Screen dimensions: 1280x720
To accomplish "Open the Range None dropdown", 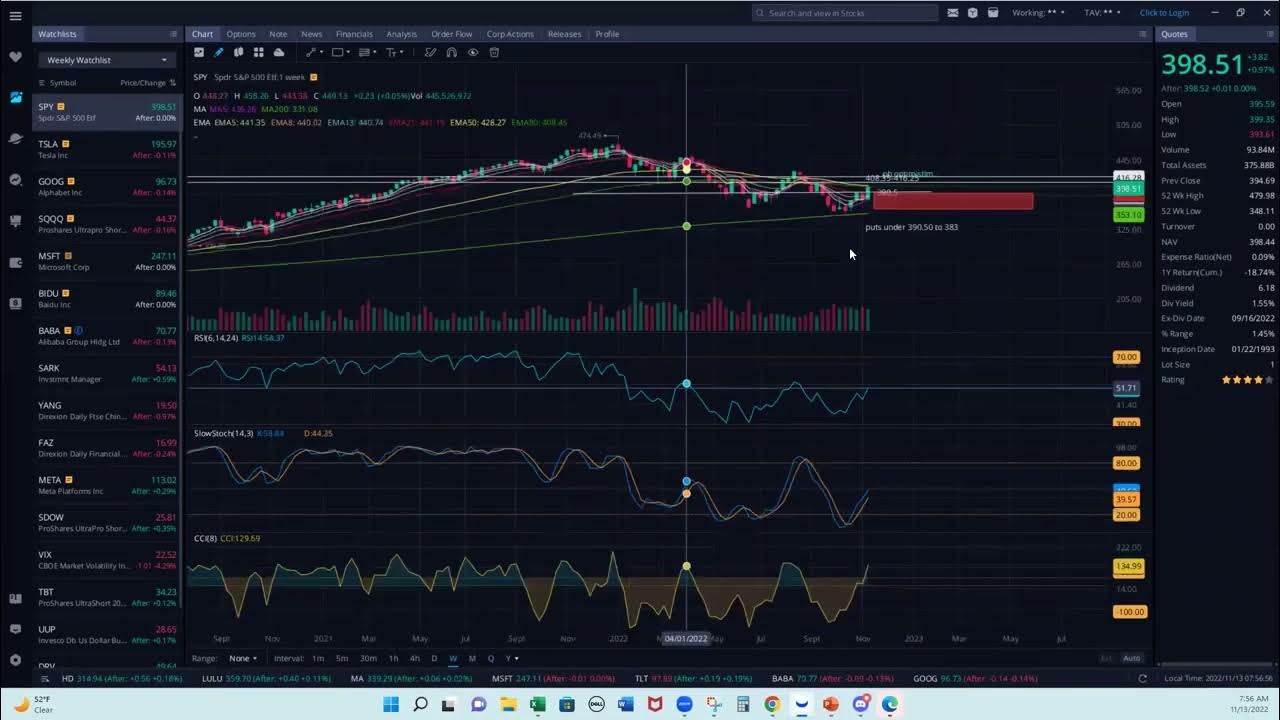I will point(243,658).
